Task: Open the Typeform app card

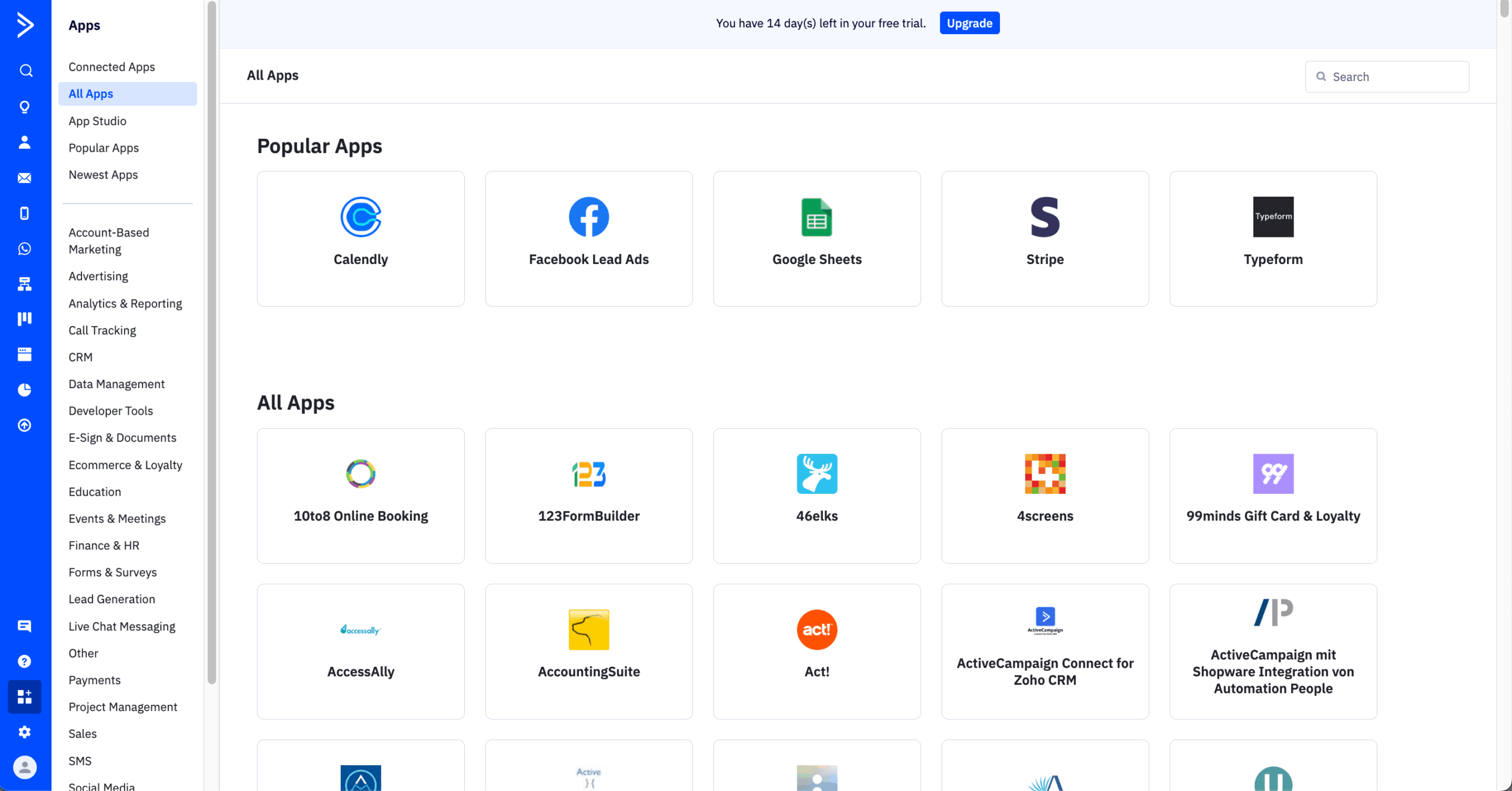Action: coord(1273,239)
